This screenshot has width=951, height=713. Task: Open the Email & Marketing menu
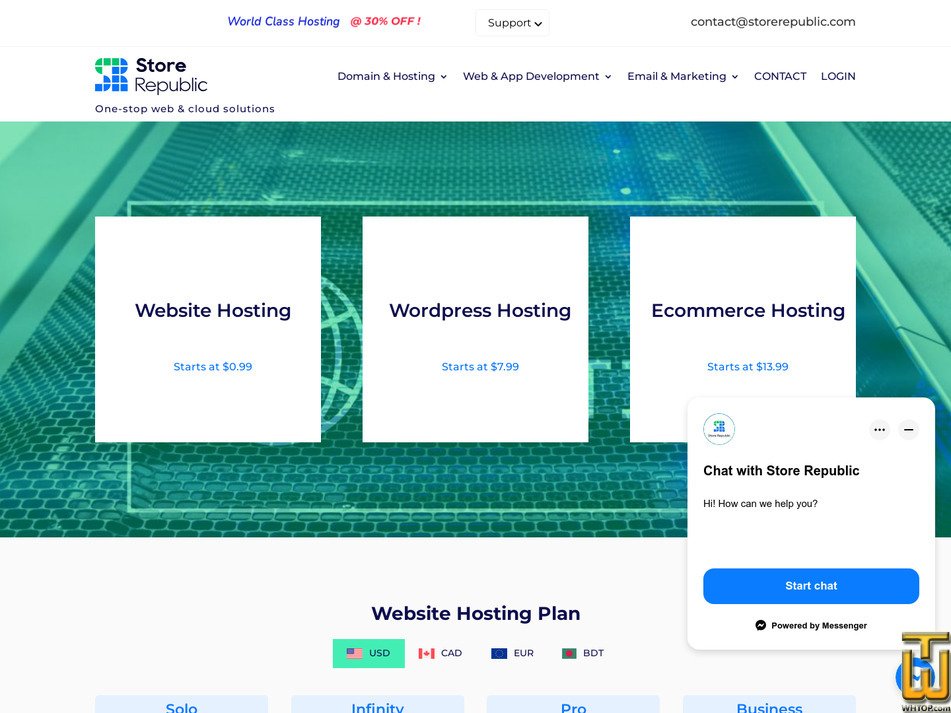[682, 76]
